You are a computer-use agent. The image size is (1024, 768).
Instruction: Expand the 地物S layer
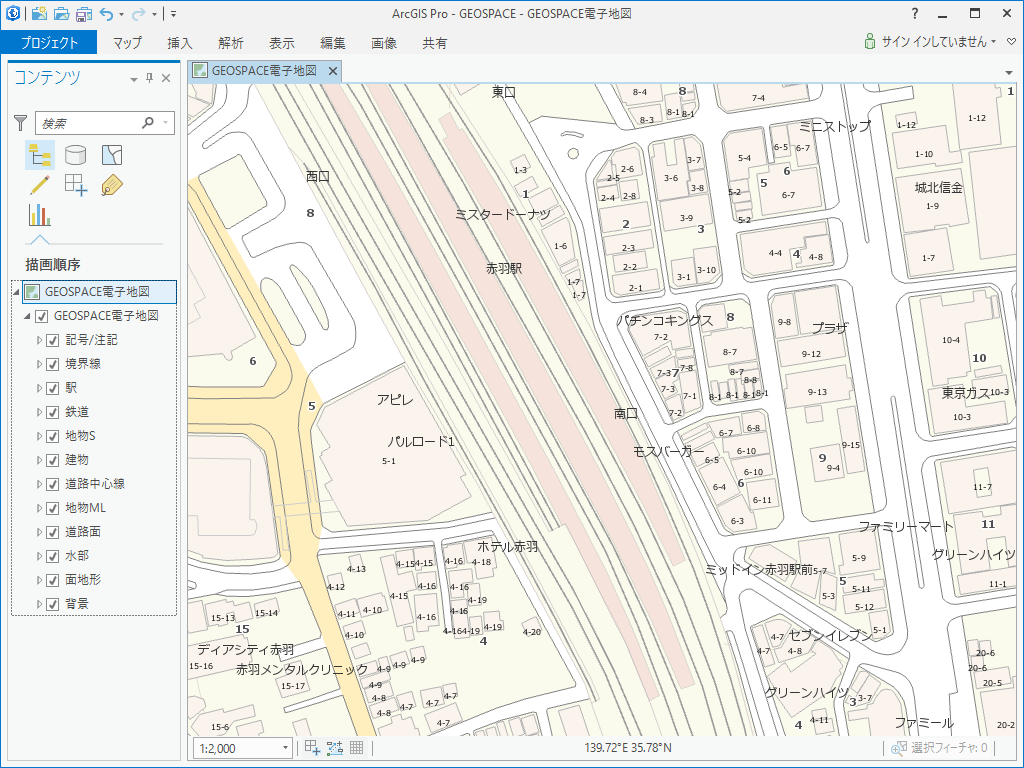39,436
